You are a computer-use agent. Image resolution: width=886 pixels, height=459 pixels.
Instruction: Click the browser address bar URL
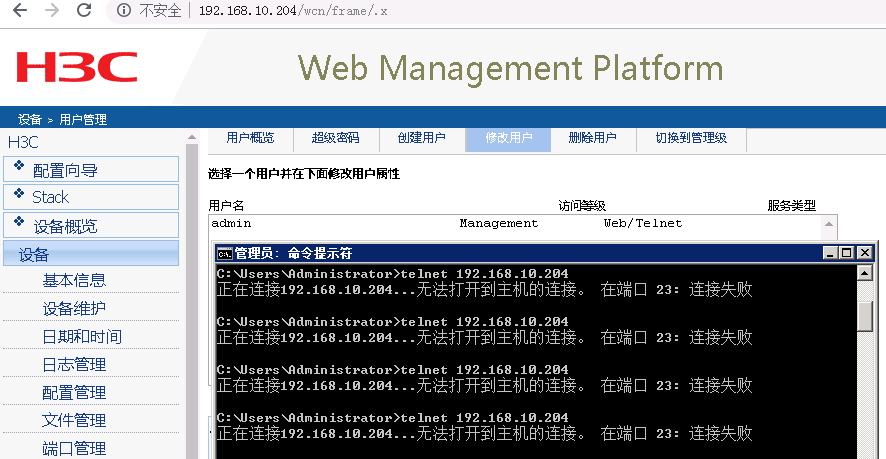(293, 11)
